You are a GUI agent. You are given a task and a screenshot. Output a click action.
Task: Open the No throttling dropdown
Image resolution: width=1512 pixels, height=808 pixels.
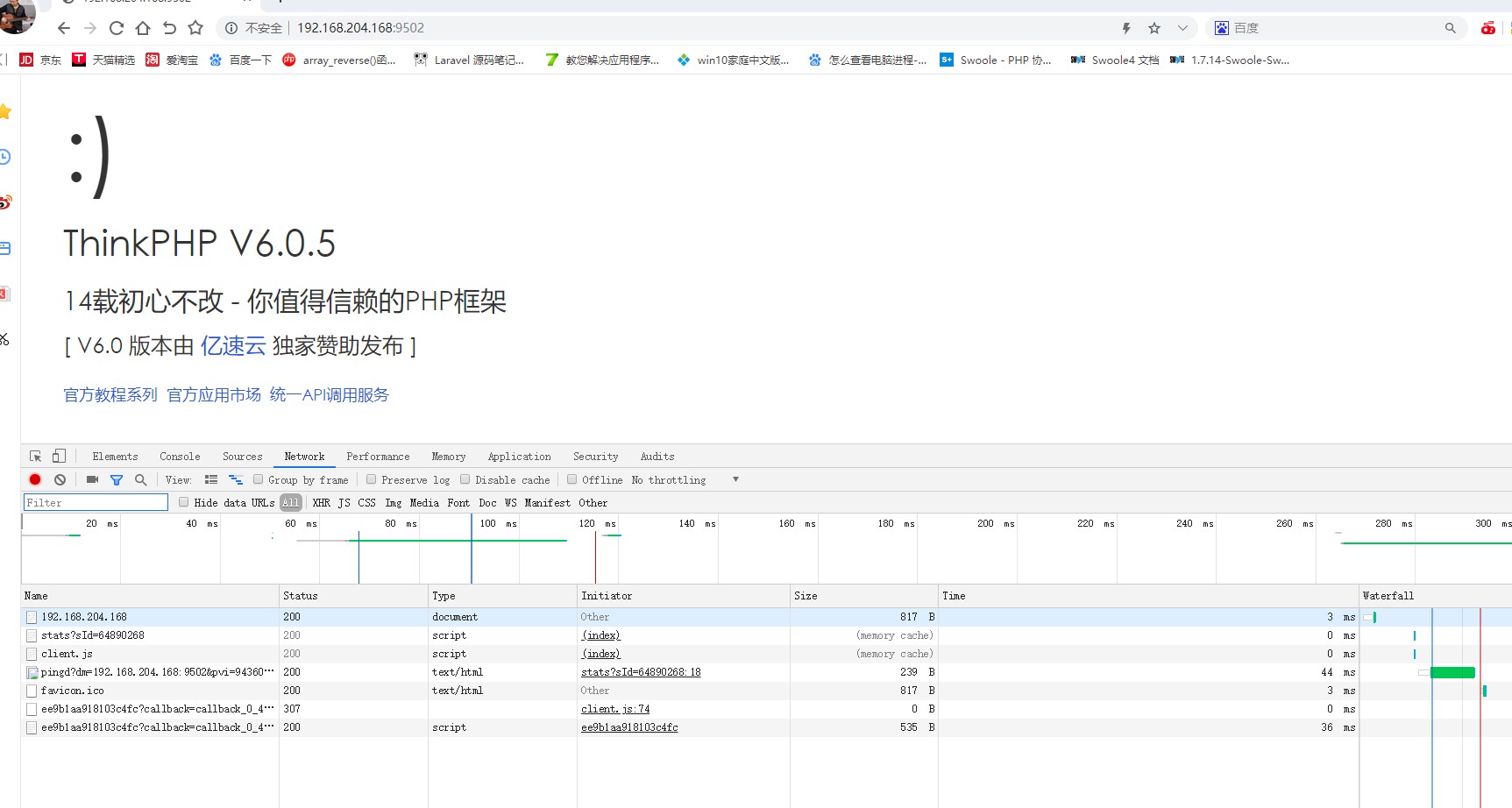coord(685,479)
